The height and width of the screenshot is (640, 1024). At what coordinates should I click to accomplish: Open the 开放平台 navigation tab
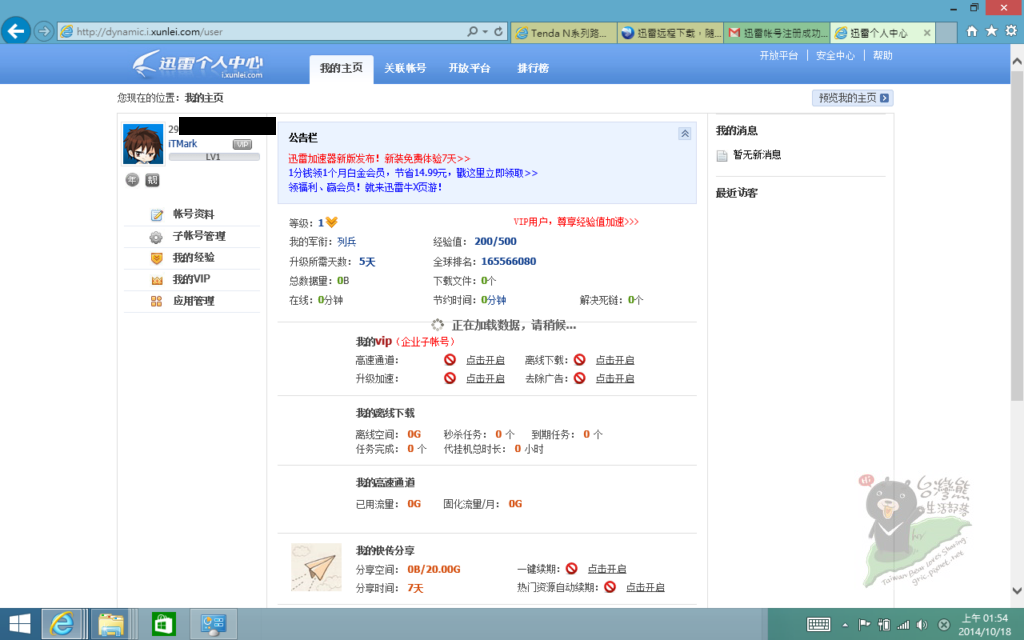(469, 69)
